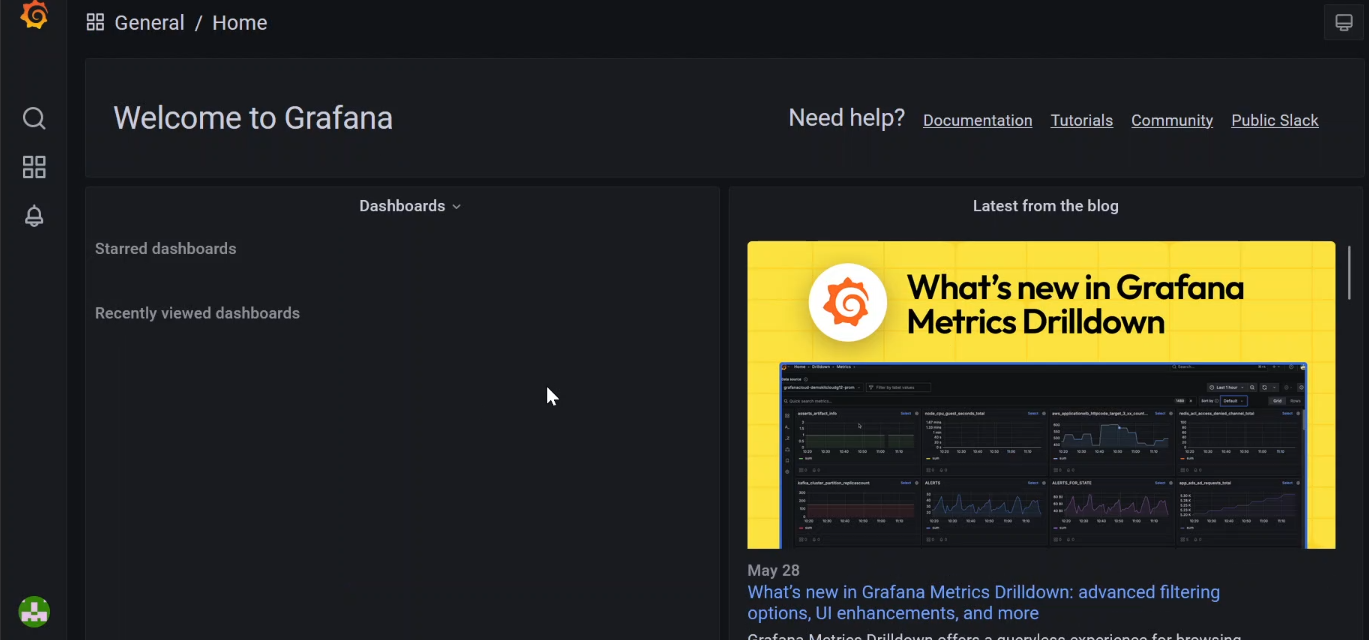Open the Tutorials link
The image size is (1369, 640).
[1081, 120]
